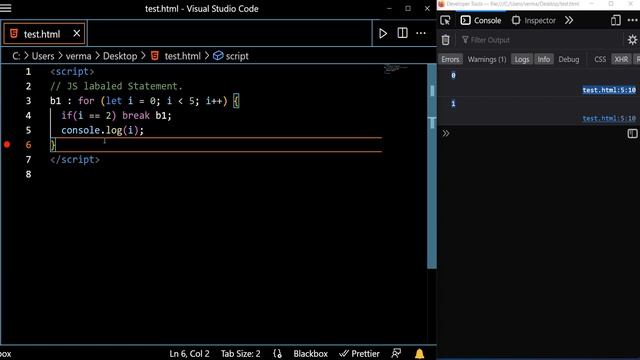
Task: Click console output value 0
Action: (453, 76)
